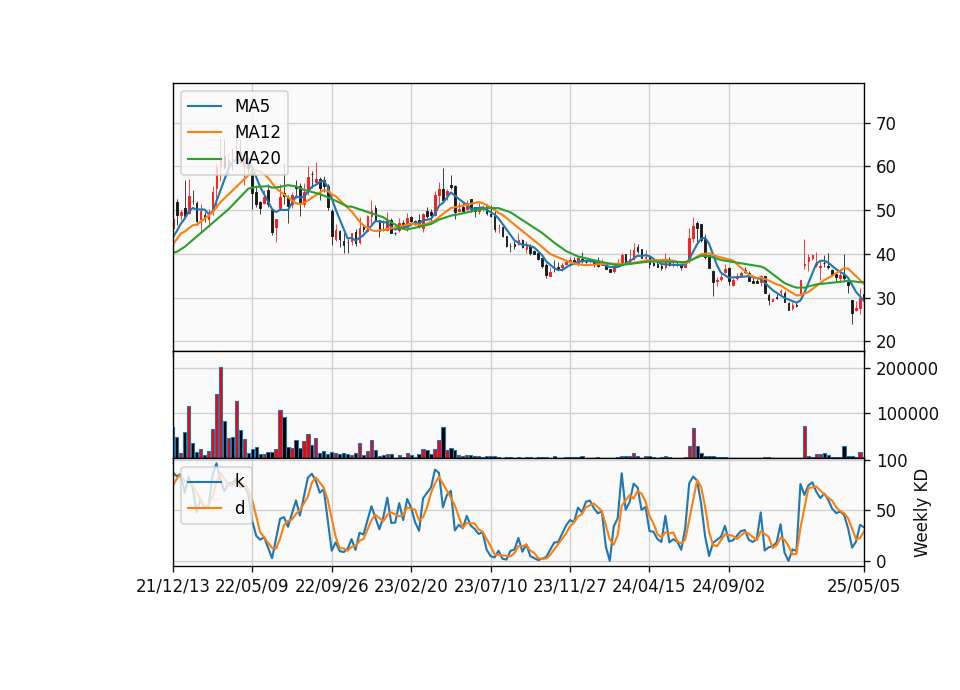Click the MA20 legend entry
The height and width of the screenshot is (690, 960).
coord(233,158)
